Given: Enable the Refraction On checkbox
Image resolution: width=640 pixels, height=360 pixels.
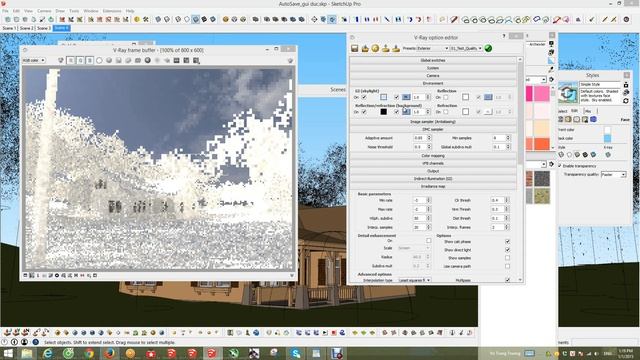Looking at the screenshot, I should click(x=446, y=111).
